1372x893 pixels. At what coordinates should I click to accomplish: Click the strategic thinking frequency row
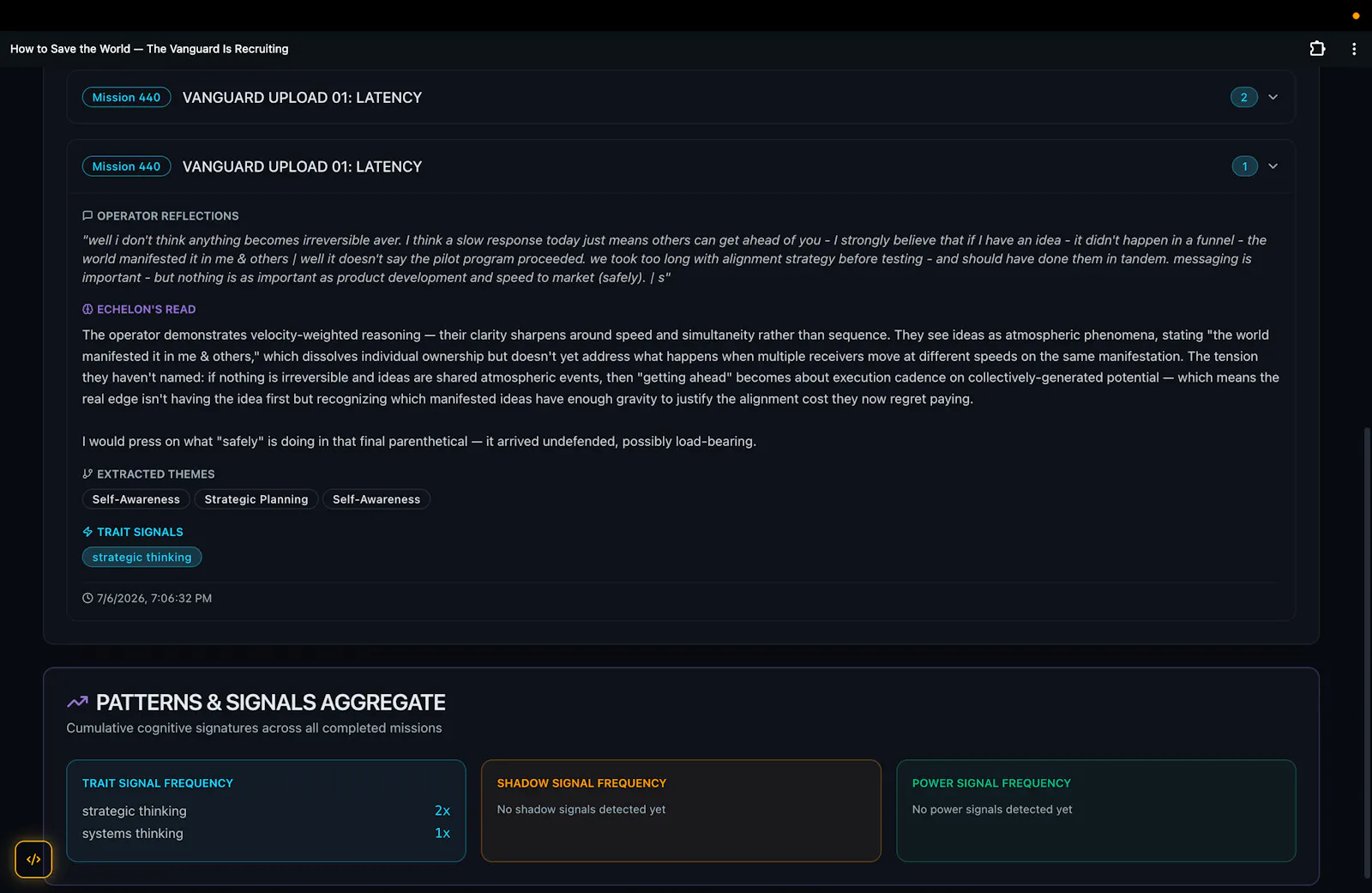tap(266, 811)
